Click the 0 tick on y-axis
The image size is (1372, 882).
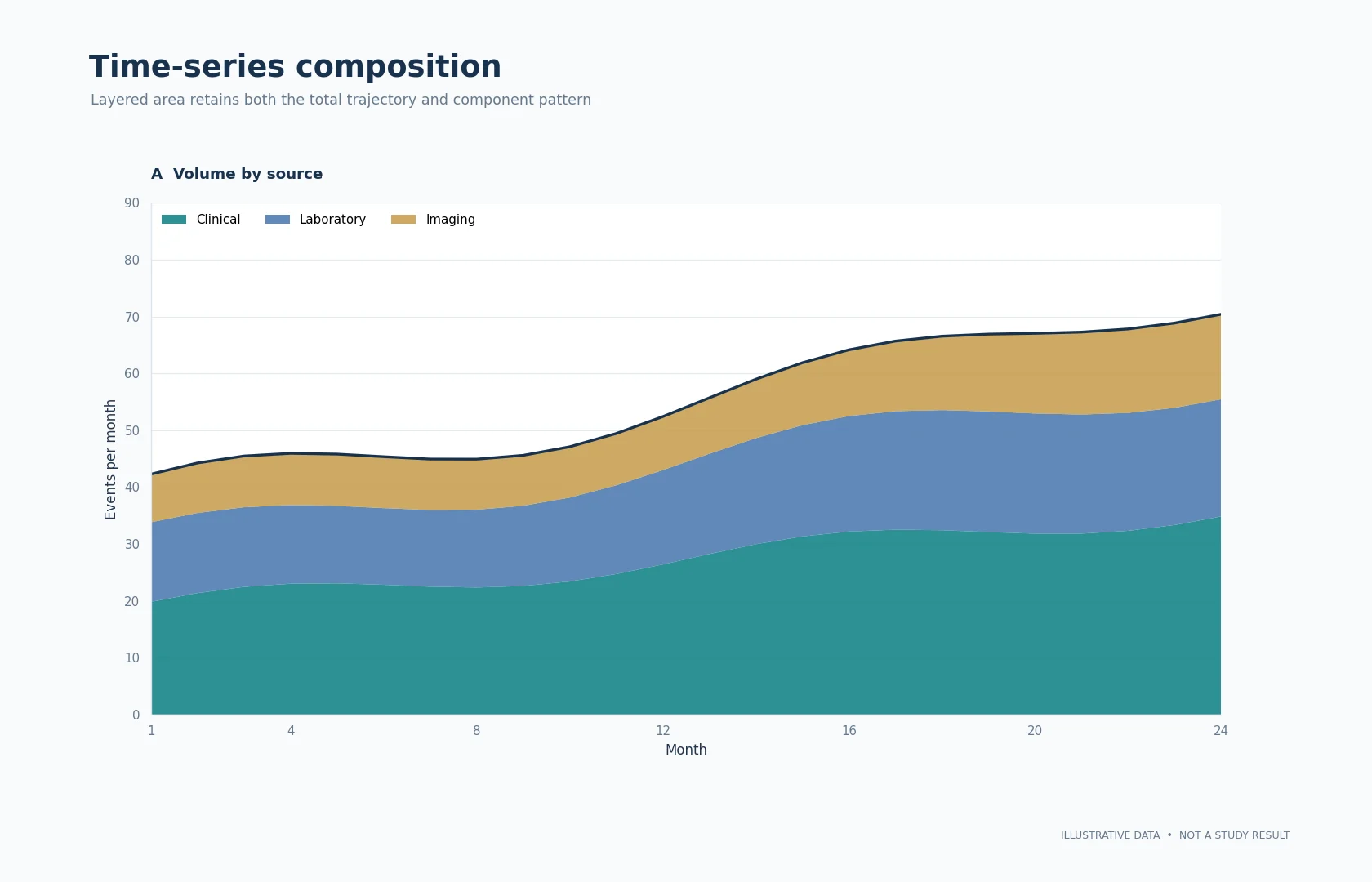pyautogui.click(x=136, y=715)
